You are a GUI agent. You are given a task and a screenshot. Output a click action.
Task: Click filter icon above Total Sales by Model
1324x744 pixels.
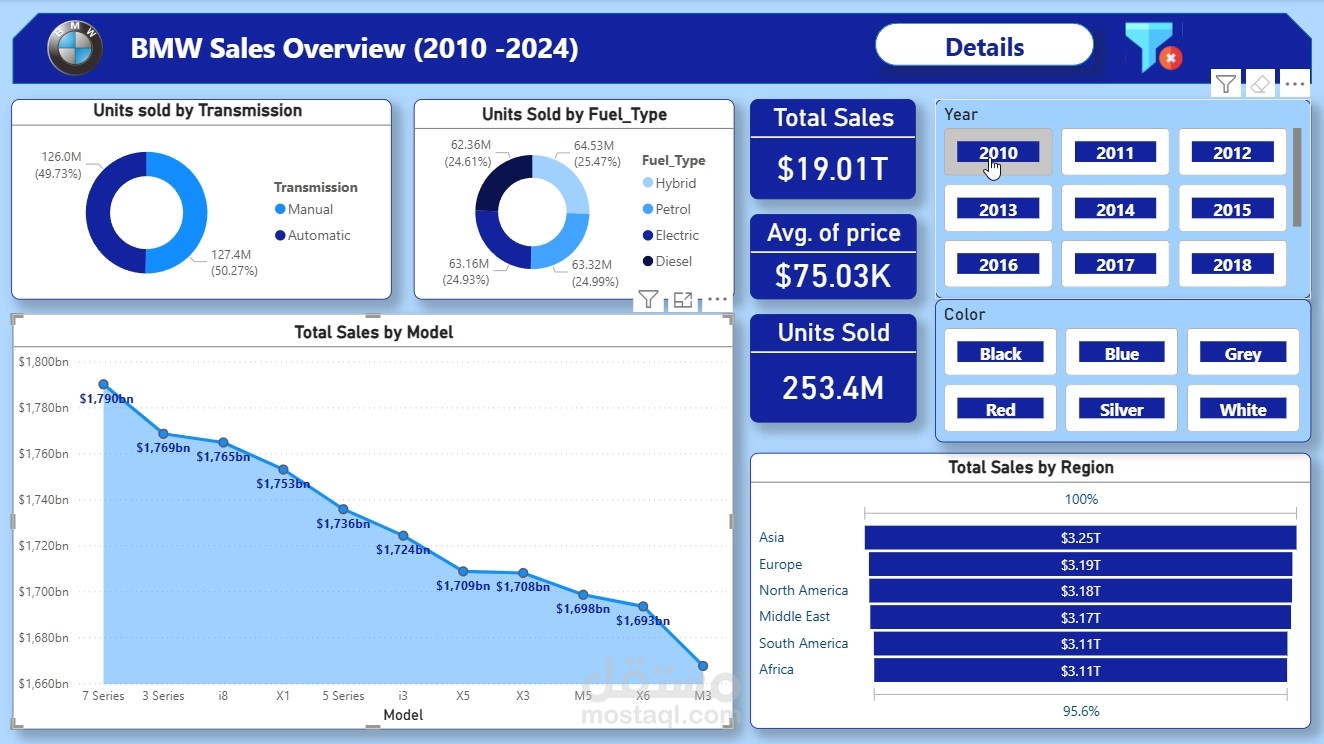(648, 299)
